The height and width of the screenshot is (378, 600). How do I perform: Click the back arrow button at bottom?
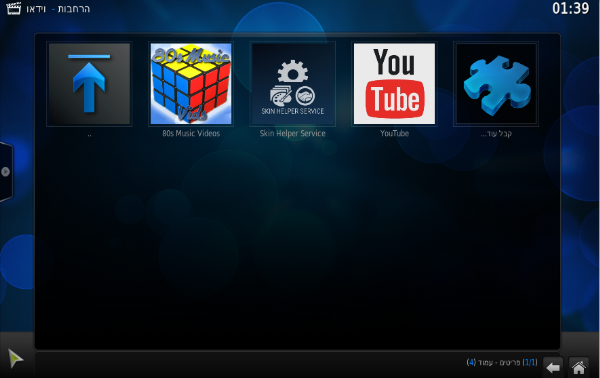(x=553, y=368)
